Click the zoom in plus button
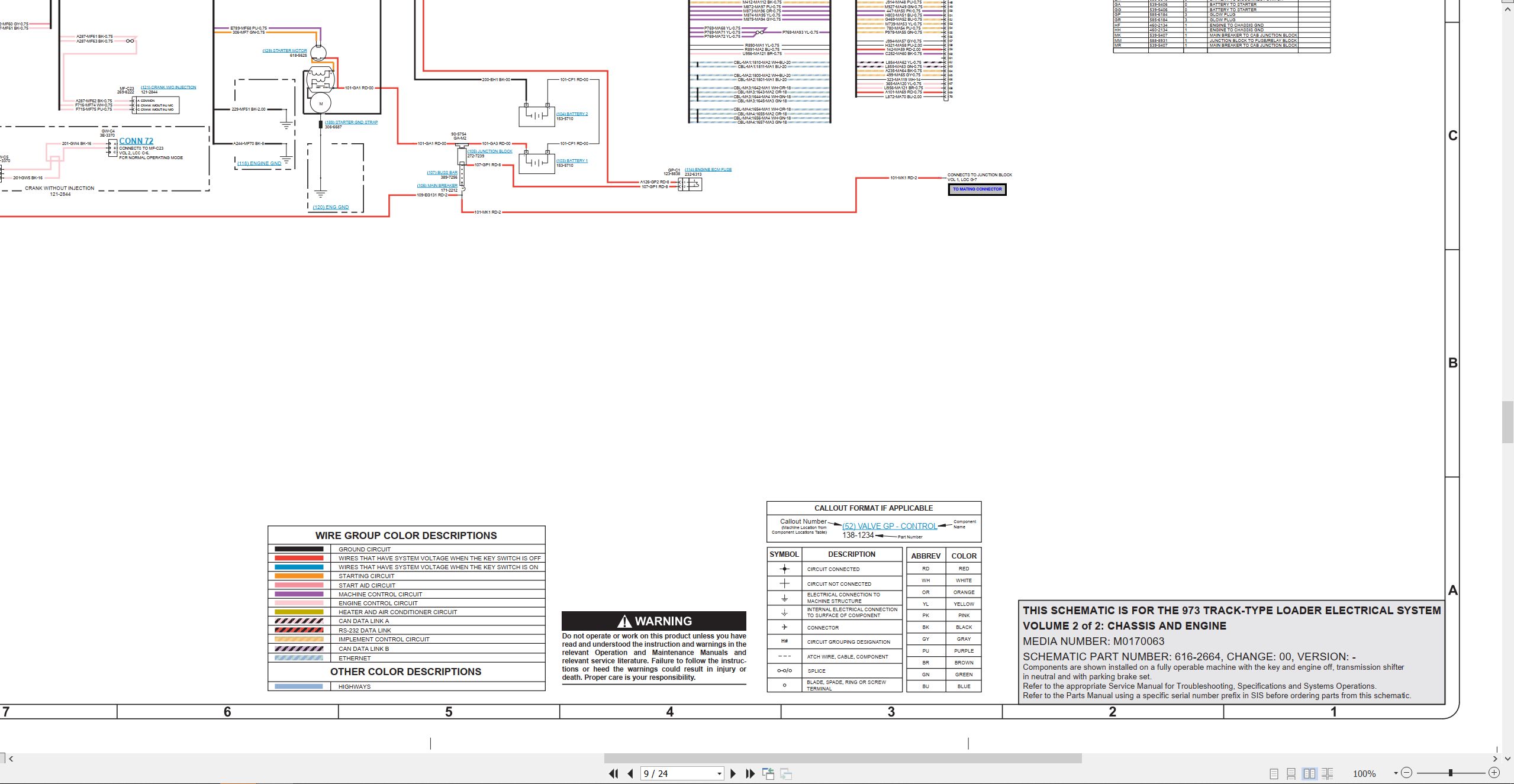This screenshot has height=784, width=1514. [1494, 773]
